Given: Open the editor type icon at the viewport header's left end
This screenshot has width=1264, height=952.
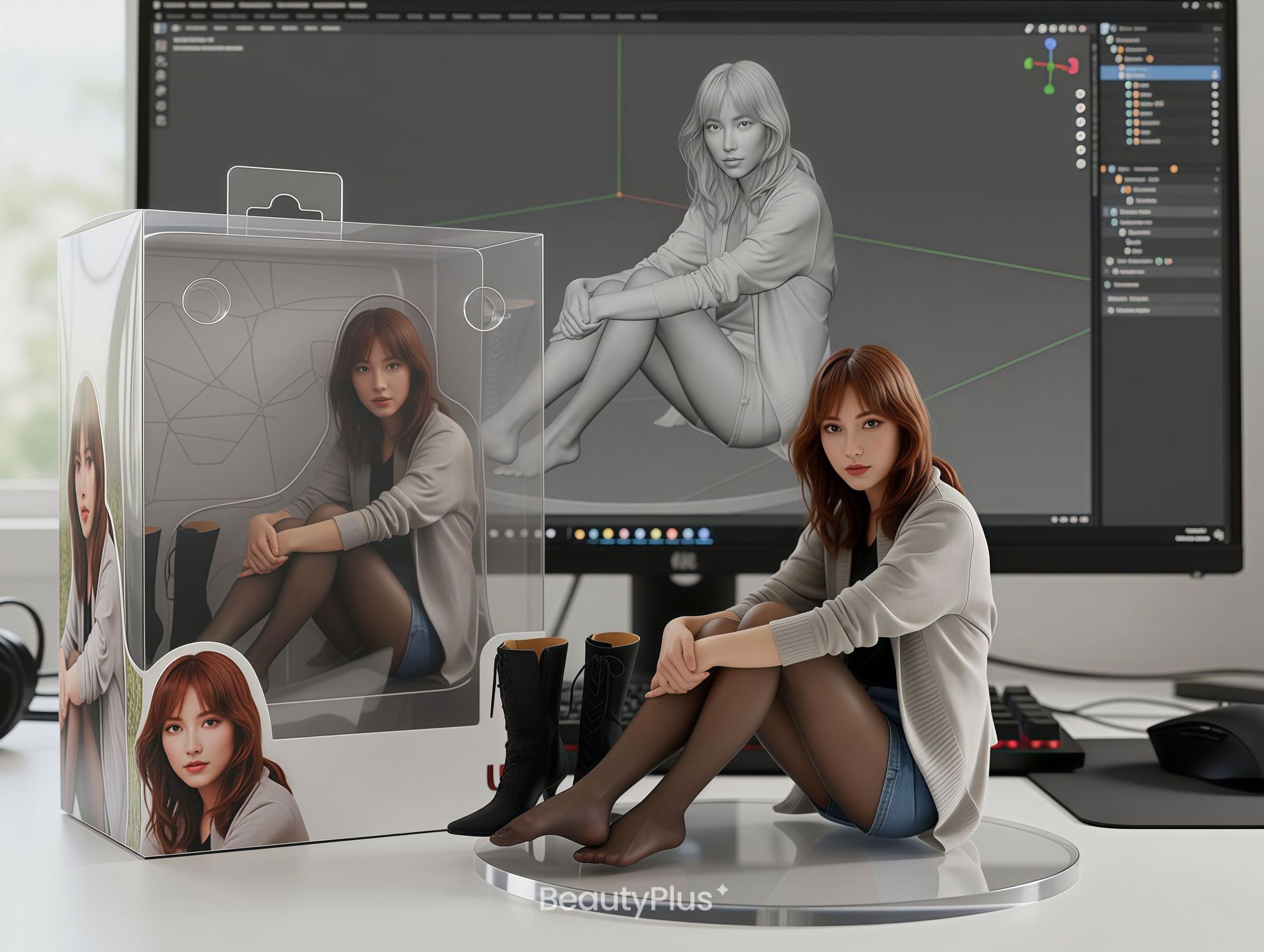Looking at the screenshot, I should [x=160, y=28].
